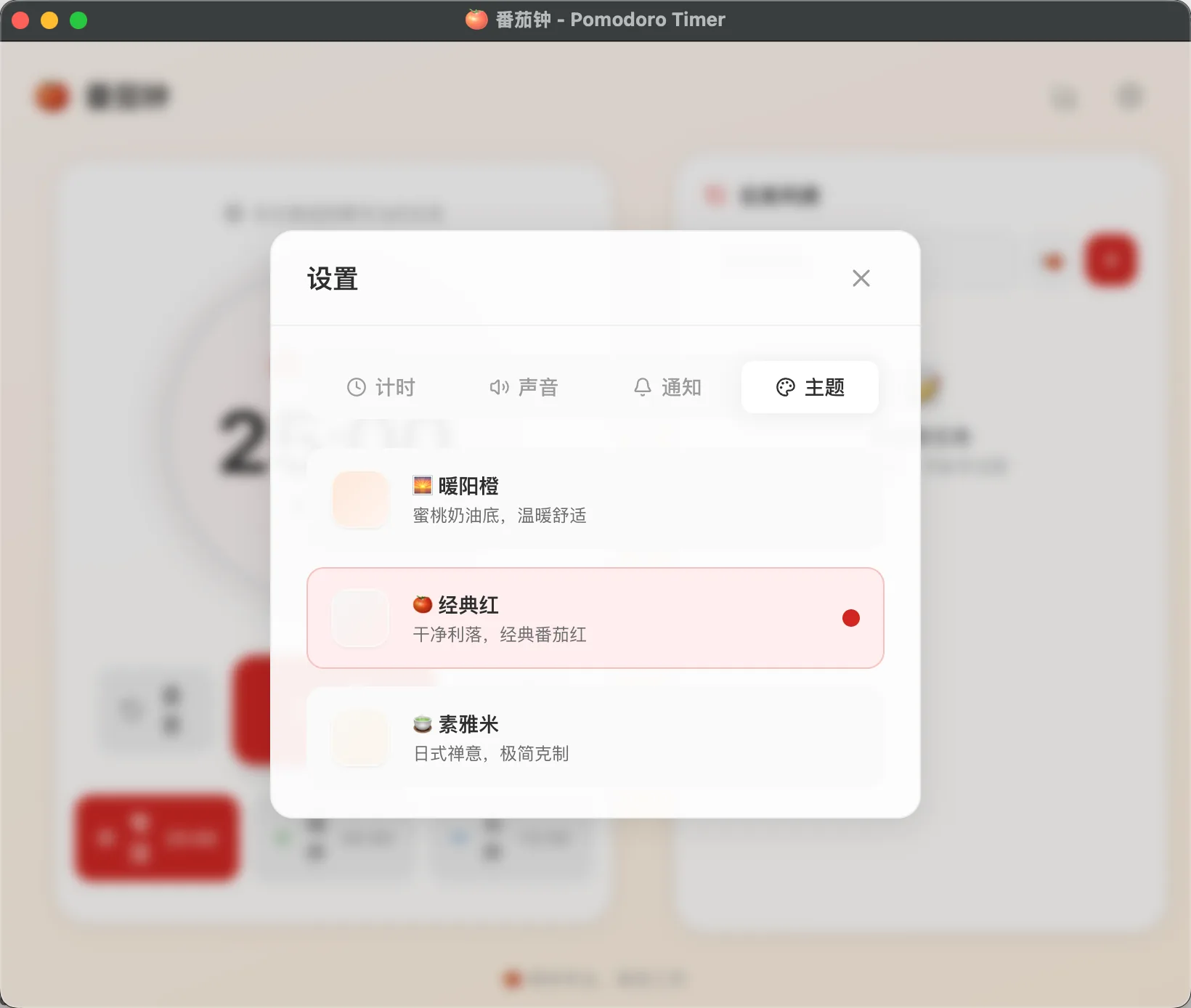1191x1008 pixels.
Task: Select the 素雅米 theme name
Action: (468, 724)
